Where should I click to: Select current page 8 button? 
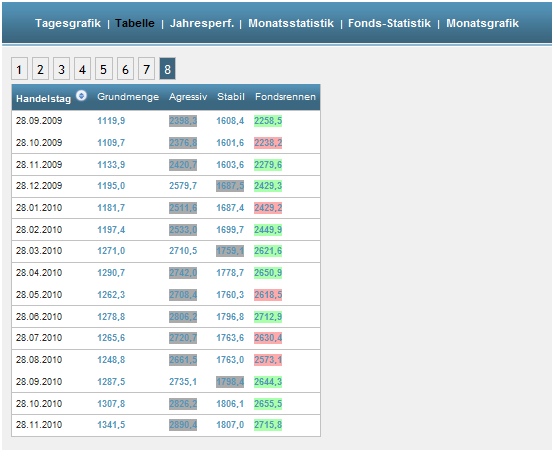point(167,69)
